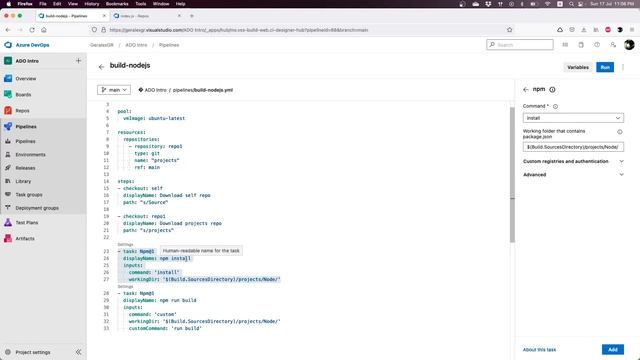
Task: Open Pipelines hub in sidebar
Action: coord(26,127)
